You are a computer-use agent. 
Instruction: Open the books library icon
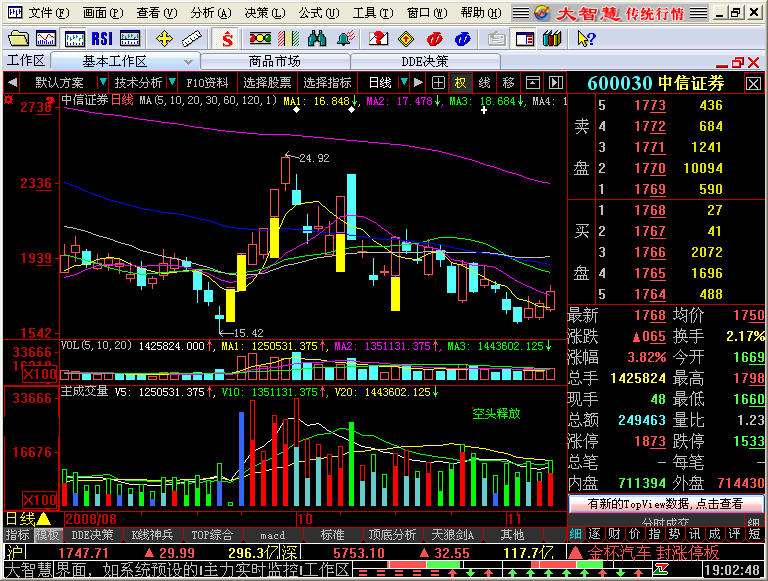pos(552,39)
